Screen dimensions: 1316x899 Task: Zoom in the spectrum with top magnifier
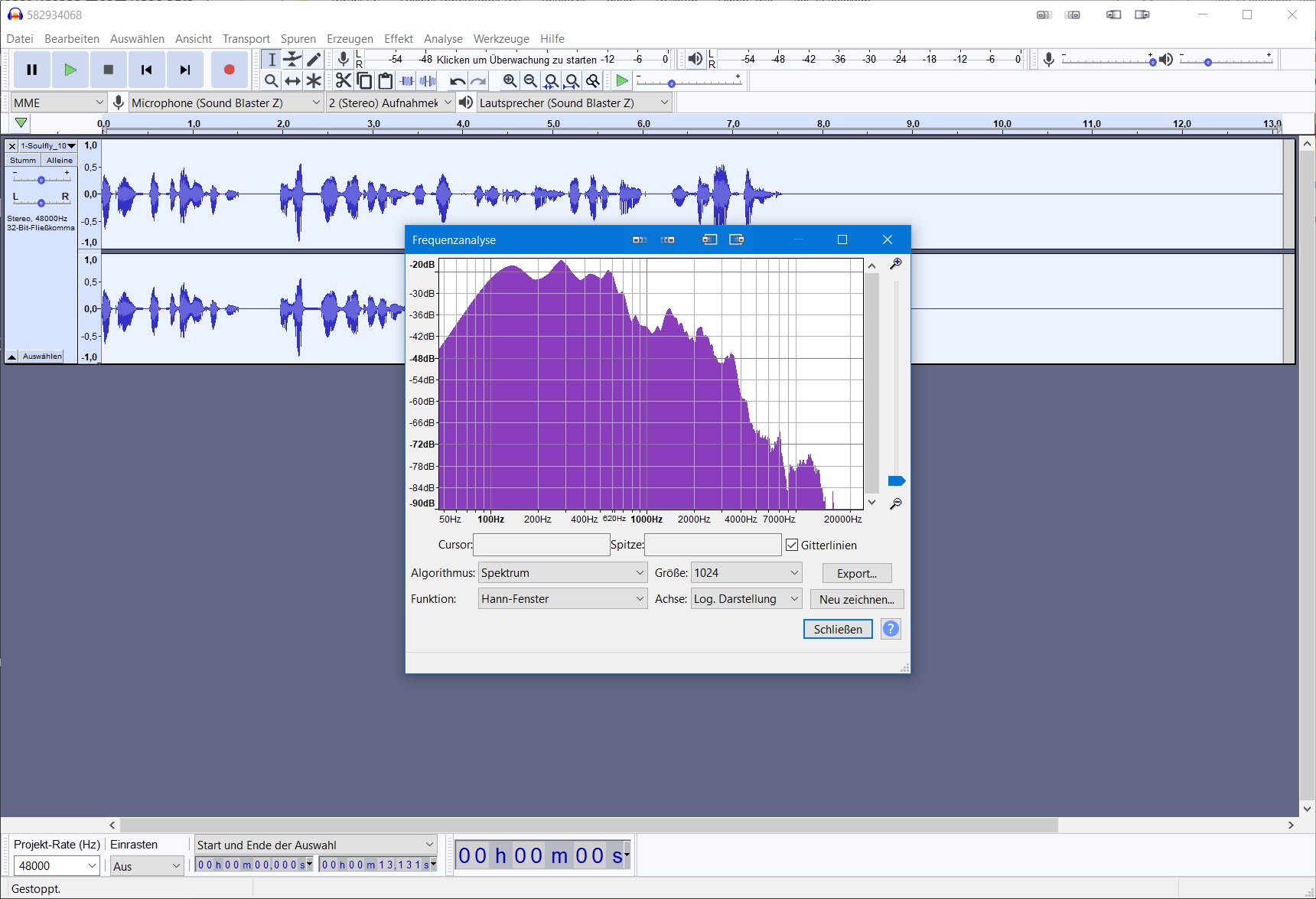pos(896,264)
